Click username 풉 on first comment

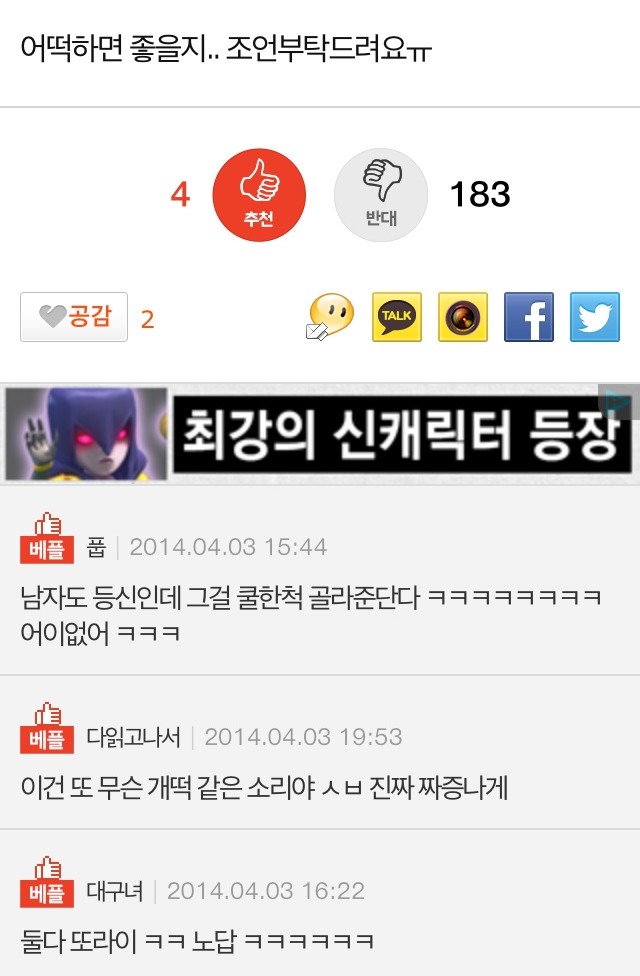coord(96,547)
